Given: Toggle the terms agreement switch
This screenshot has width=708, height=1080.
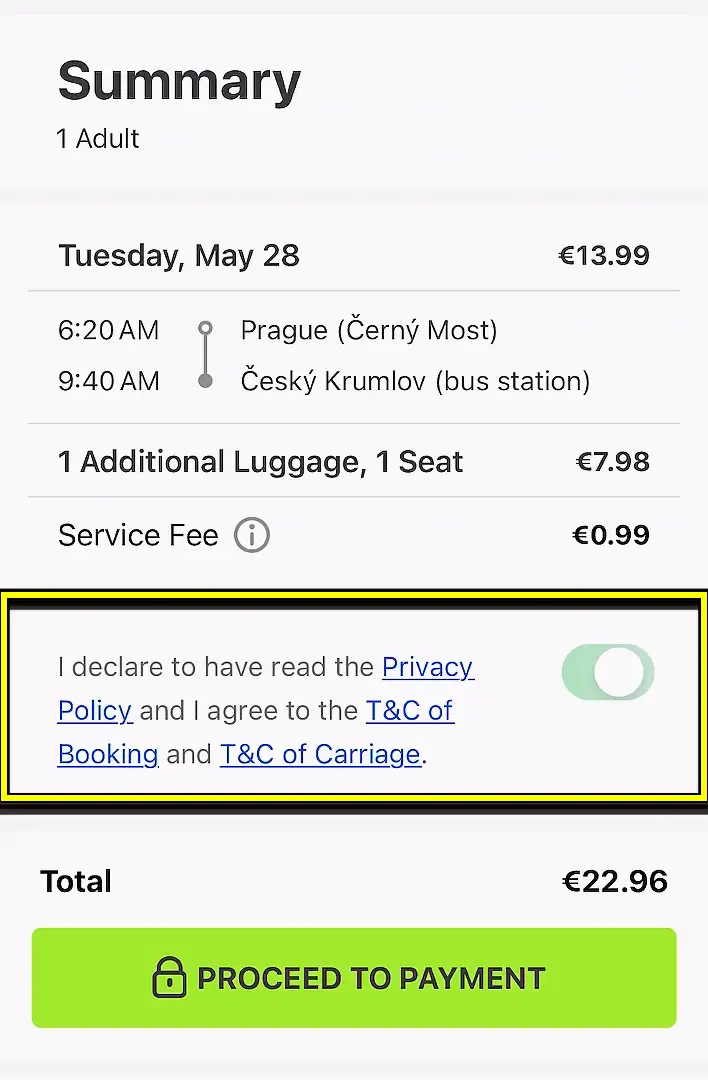Looking at the screenshot, I should tap(608, 672).
